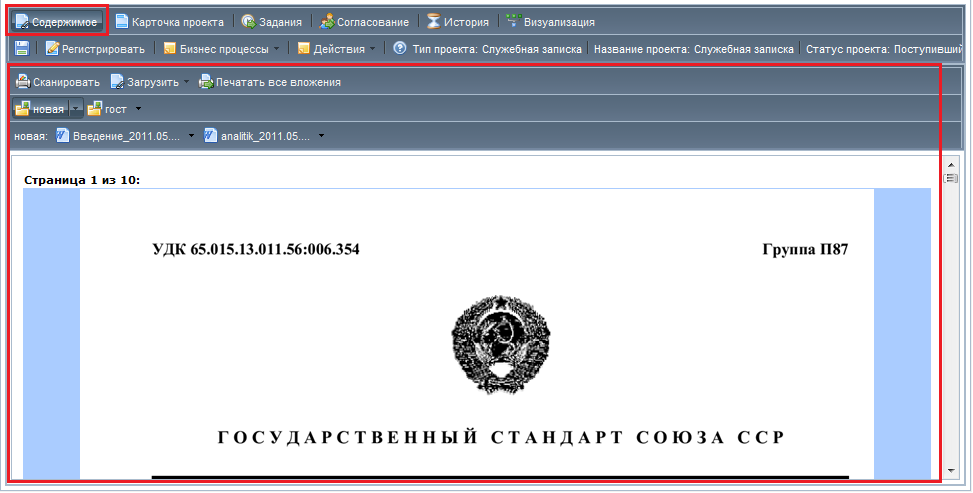Click the question mark help icon
973x493 pixels.
coord(400,48)
